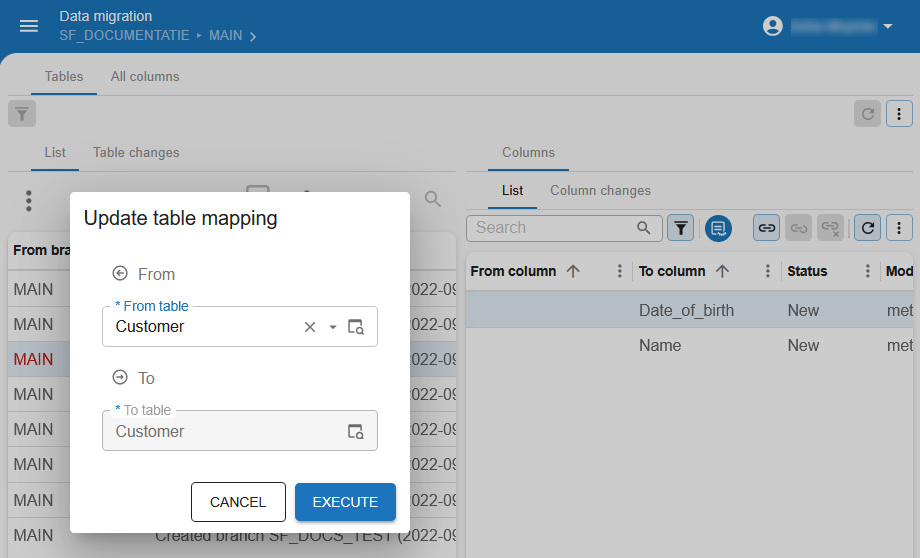Cancel the Update table mapping dialog

pos(238,502)
